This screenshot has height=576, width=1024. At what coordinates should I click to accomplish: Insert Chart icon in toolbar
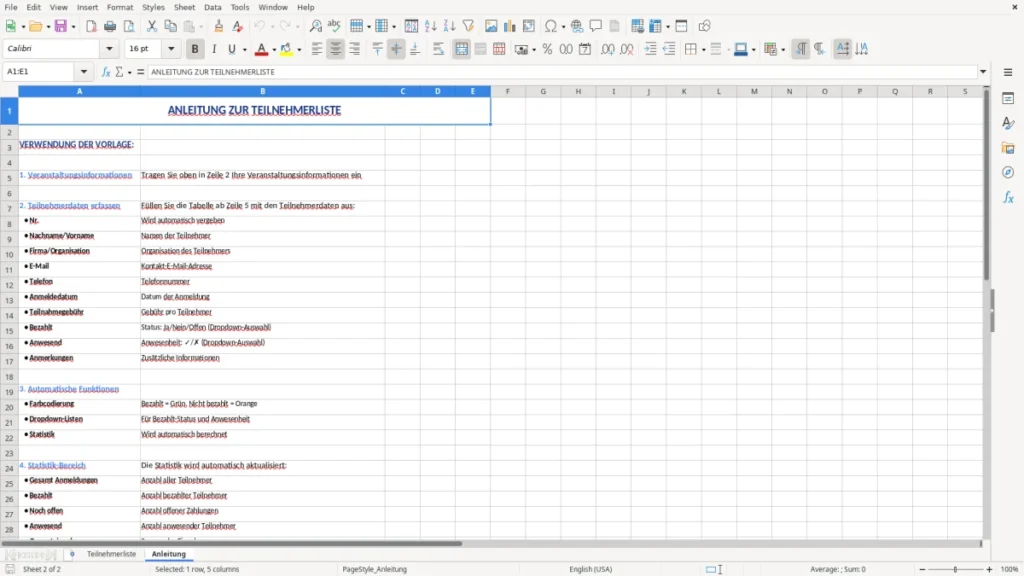[509, 26]
